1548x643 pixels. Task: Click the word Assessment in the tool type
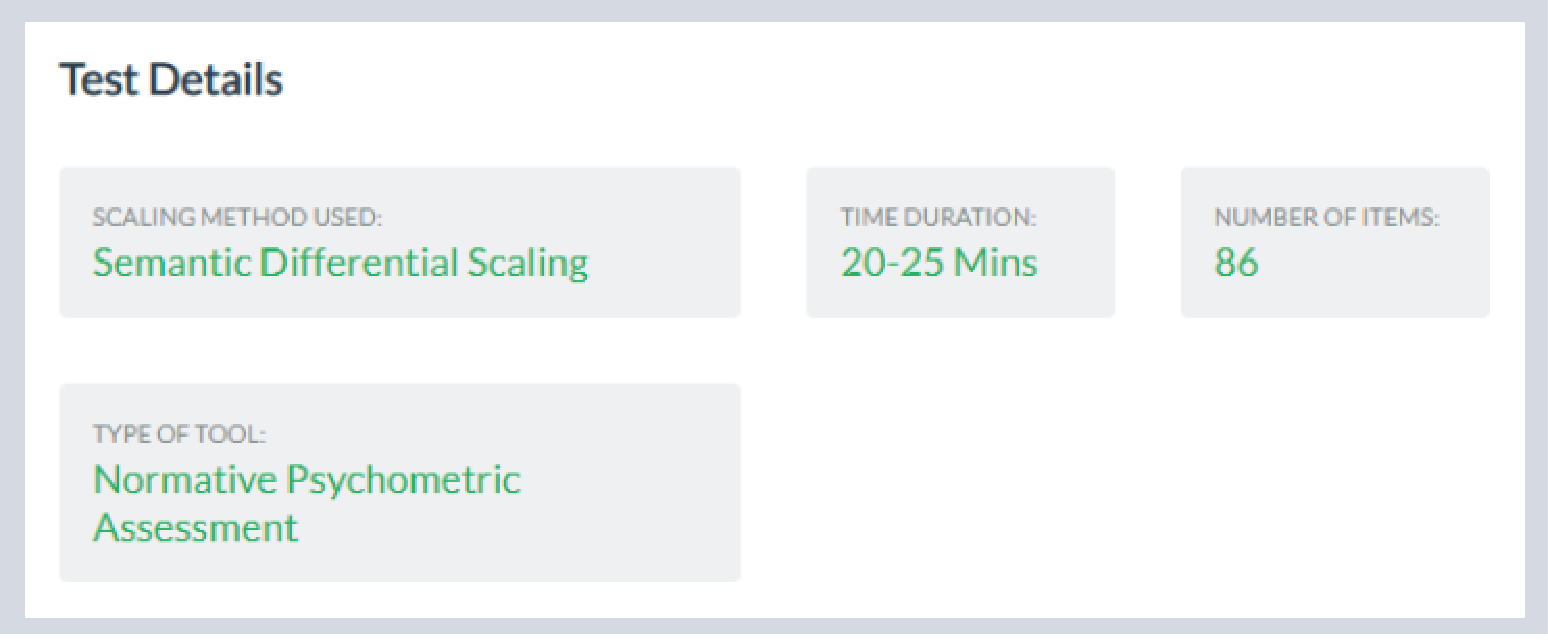(x=196, y=527)
